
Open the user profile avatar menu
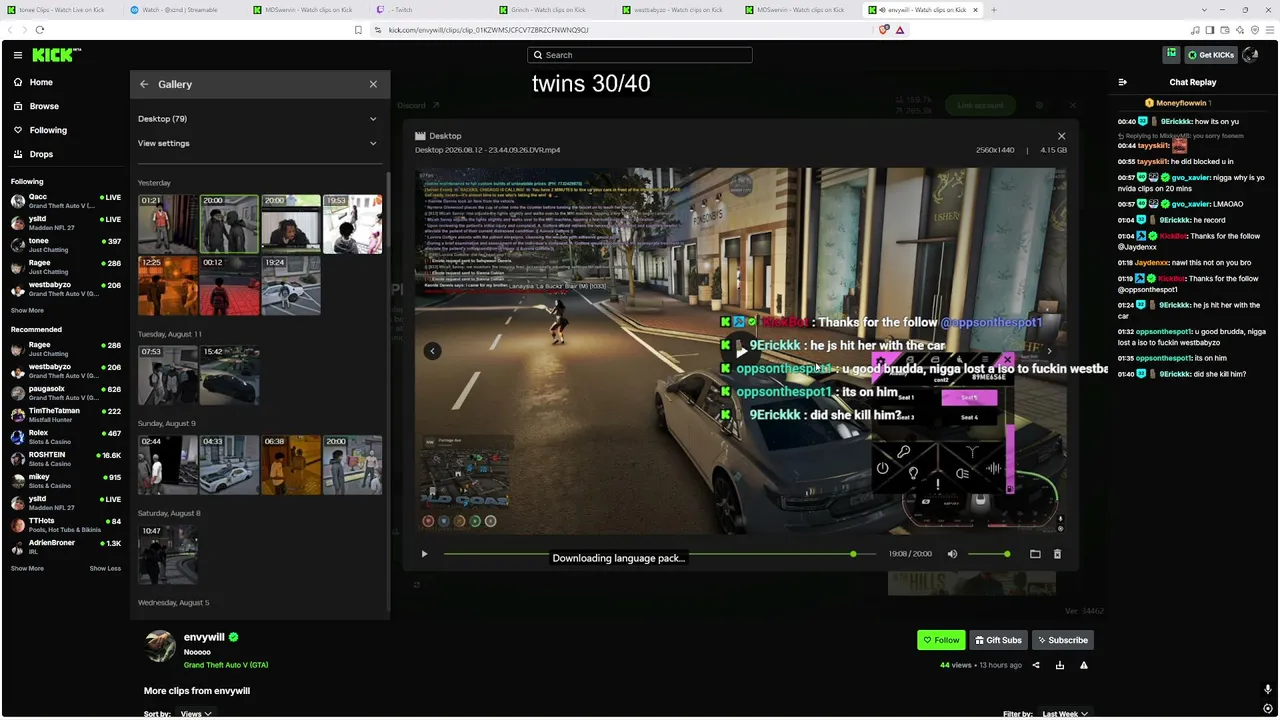1250,55
